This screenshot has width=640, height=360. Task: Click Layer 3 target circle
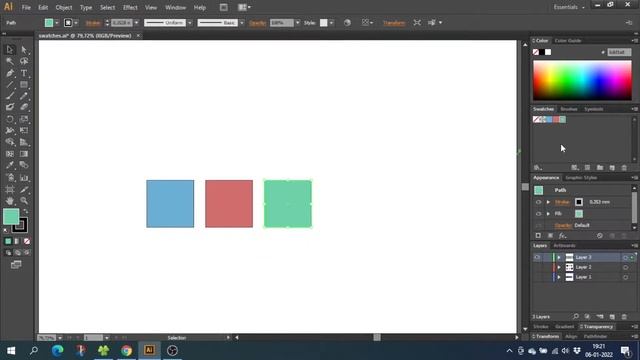pyautogui.click(x=625, y=258)
